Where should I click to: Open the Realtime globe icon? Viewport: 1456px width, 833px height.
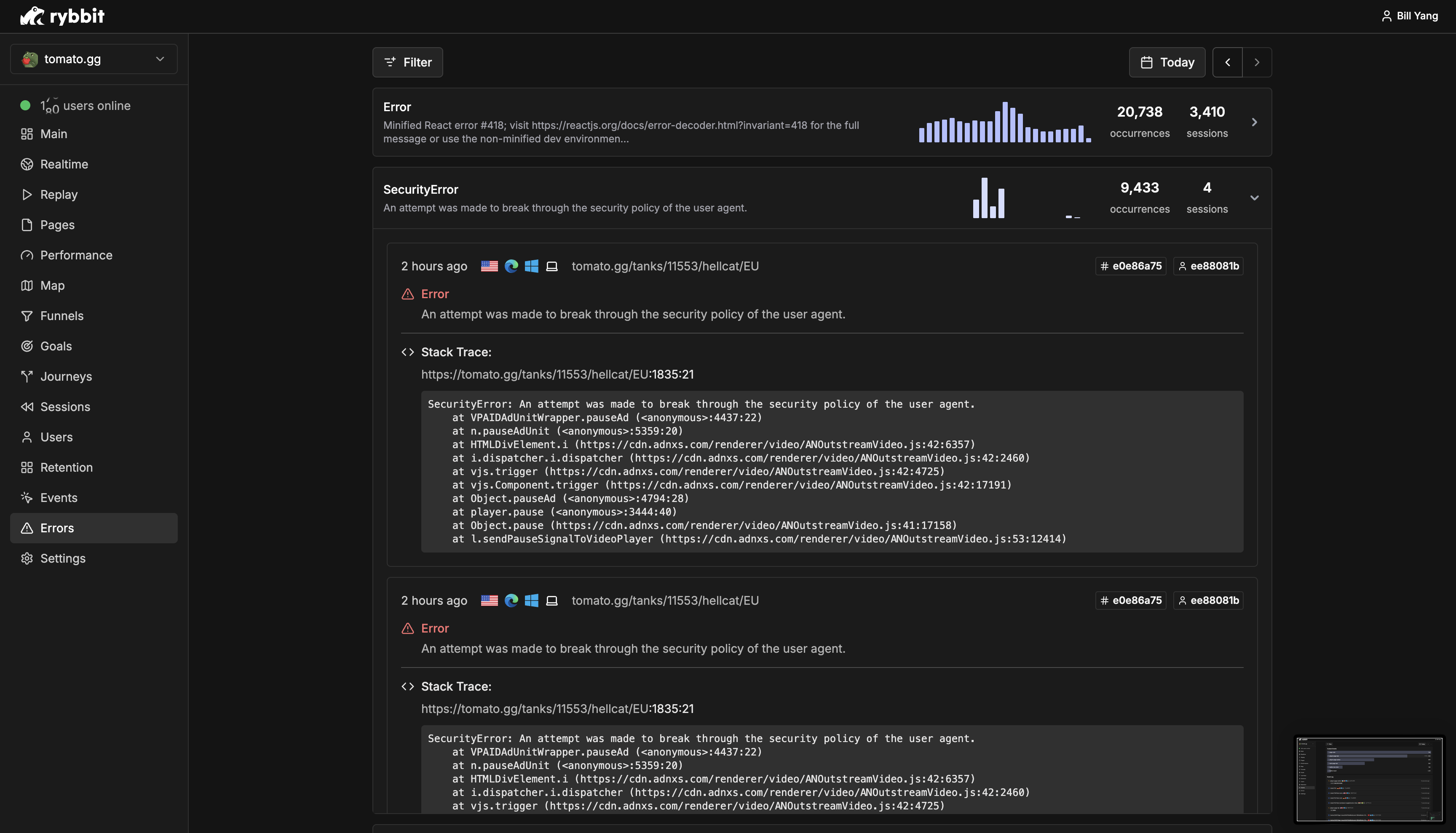pyautogui.click(x=27, y=164)
